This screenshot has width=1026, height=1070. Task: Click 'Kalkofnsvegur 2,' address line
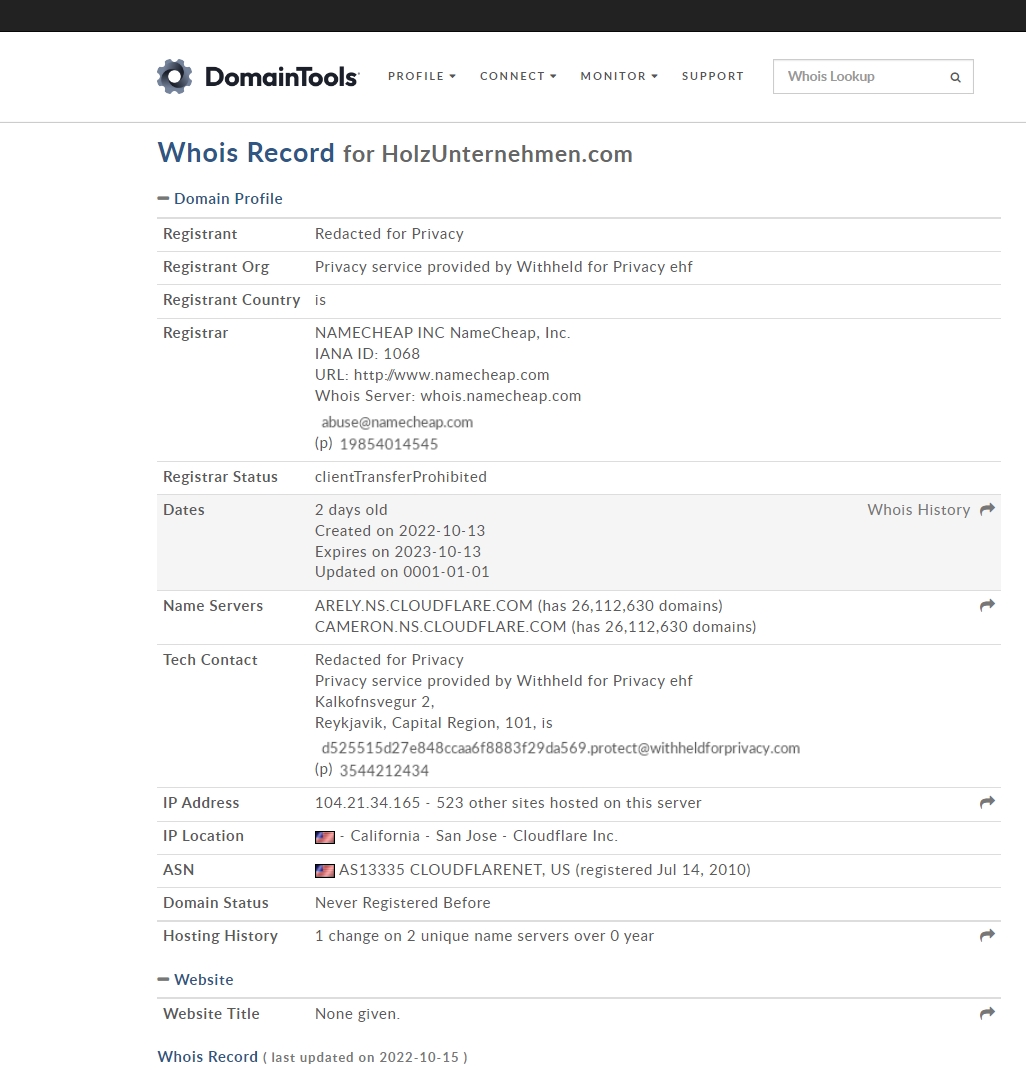tap(375, 702)
